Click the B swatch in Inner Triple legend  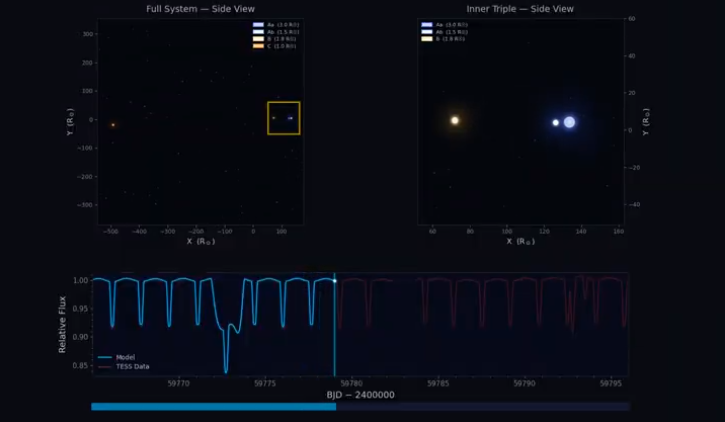tap(427, 39)
